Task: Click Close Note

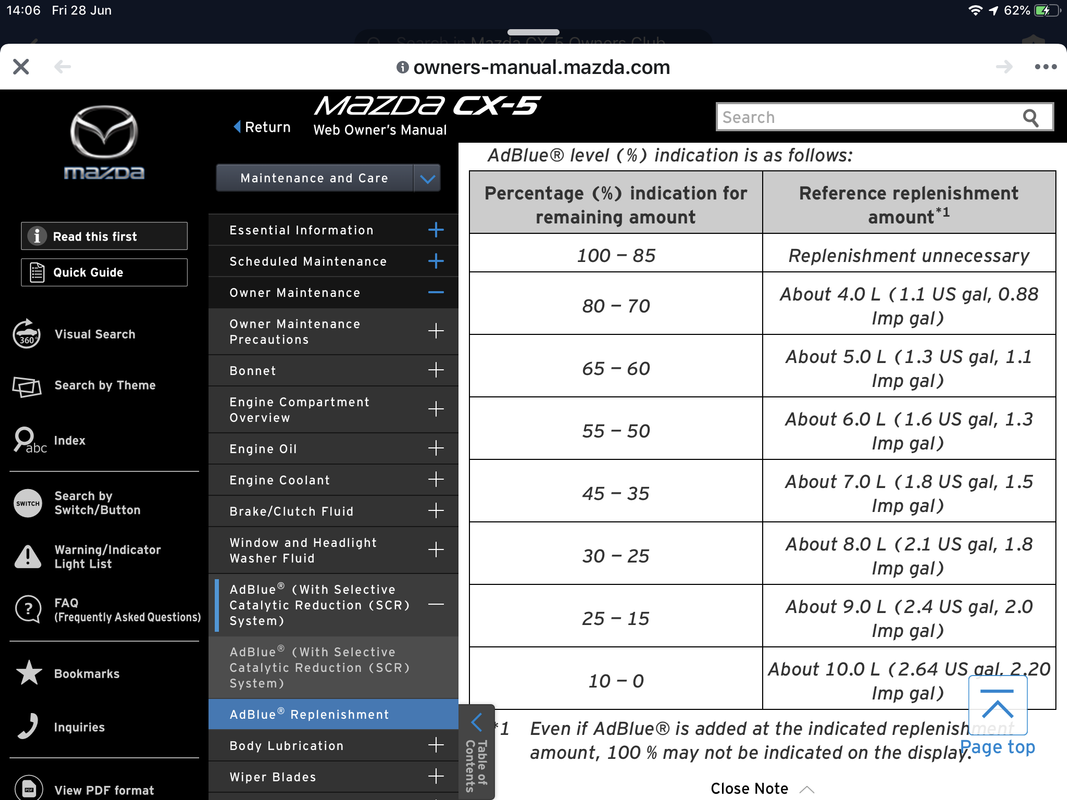Action: (x=762, y=788)
